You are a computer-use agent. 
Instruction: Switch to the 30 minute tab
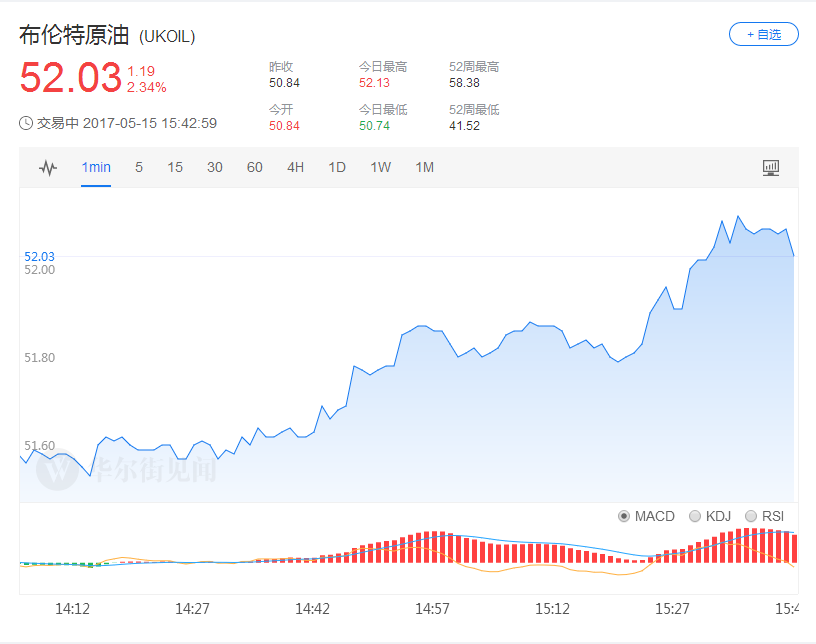(214, 167)
